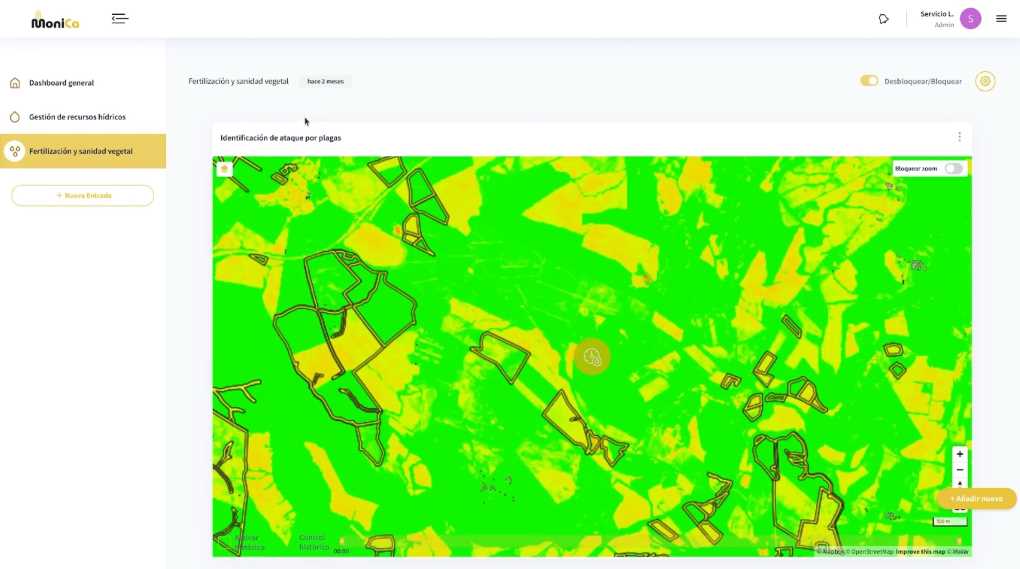Open the chat messages icon
The height and width of the screenshot is (569, 1020).
(883, 19)
